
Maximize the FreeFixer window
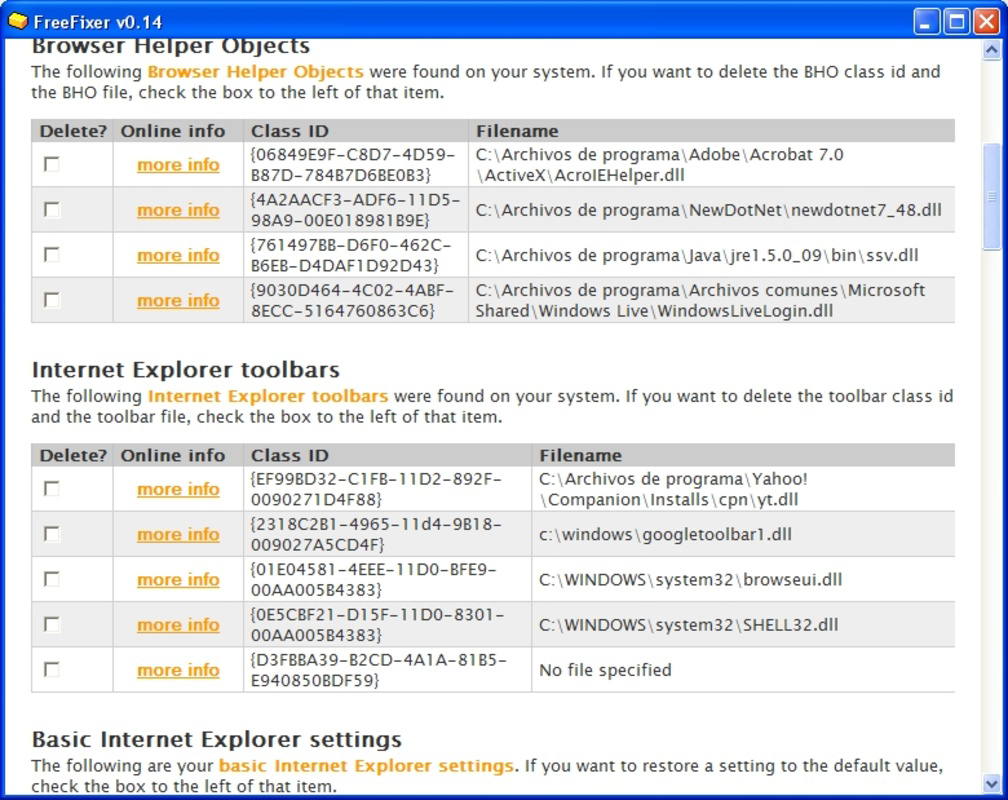[x=956, y=22]
